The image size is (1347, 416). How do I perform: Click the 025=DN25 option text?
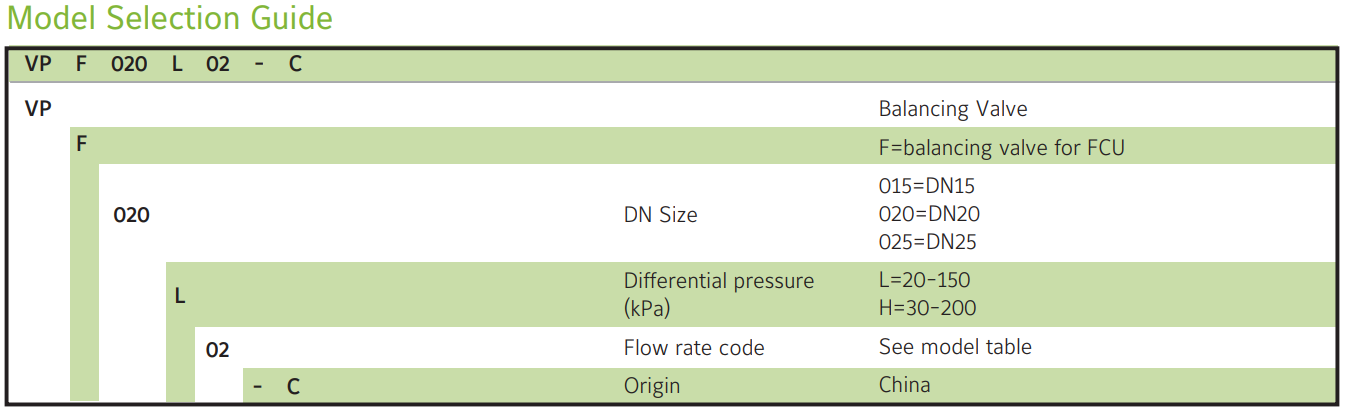(x=927, y=242)
